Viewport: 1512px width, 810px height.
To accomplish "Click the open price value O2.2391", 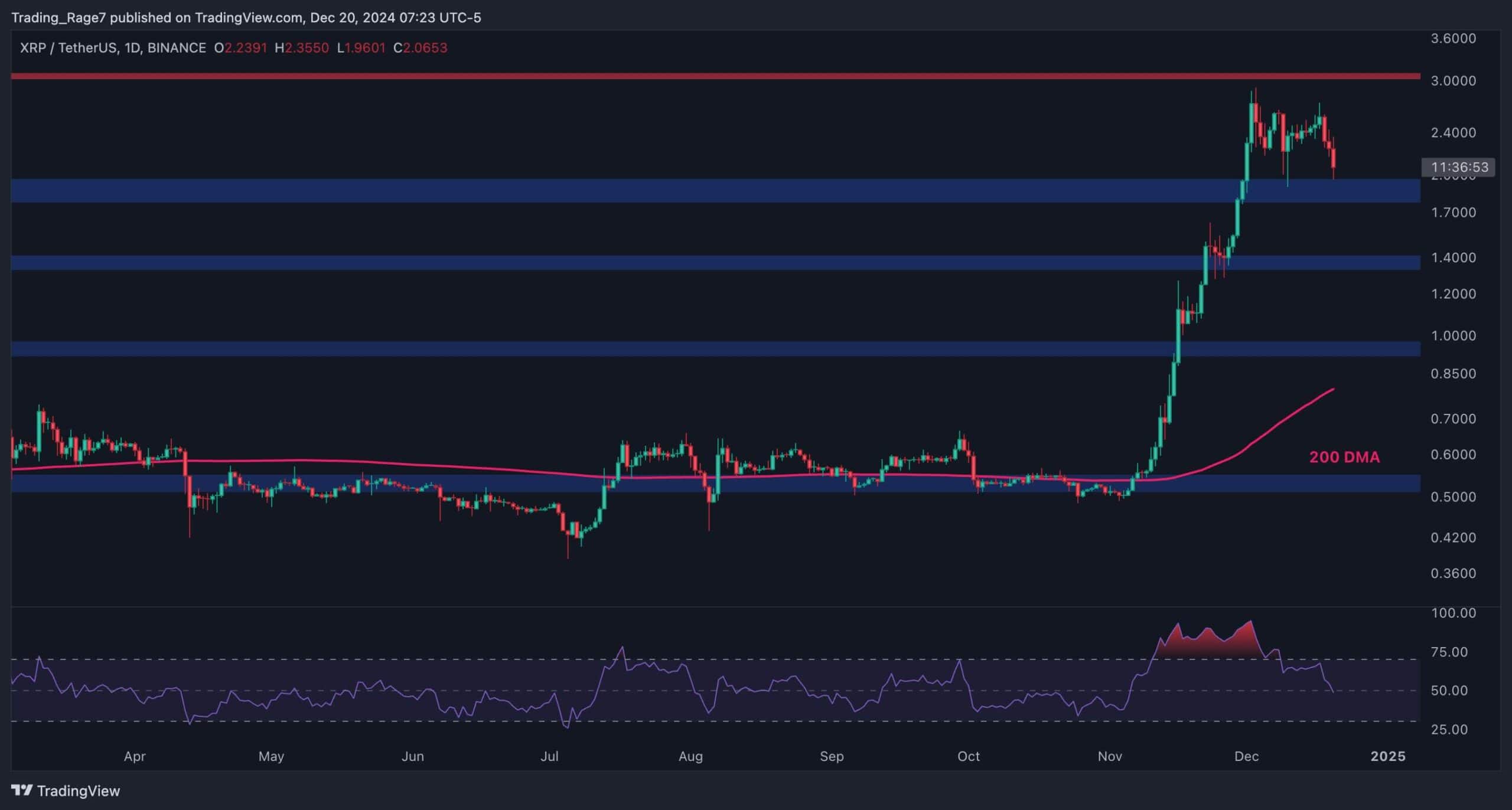I will (240, 48).
